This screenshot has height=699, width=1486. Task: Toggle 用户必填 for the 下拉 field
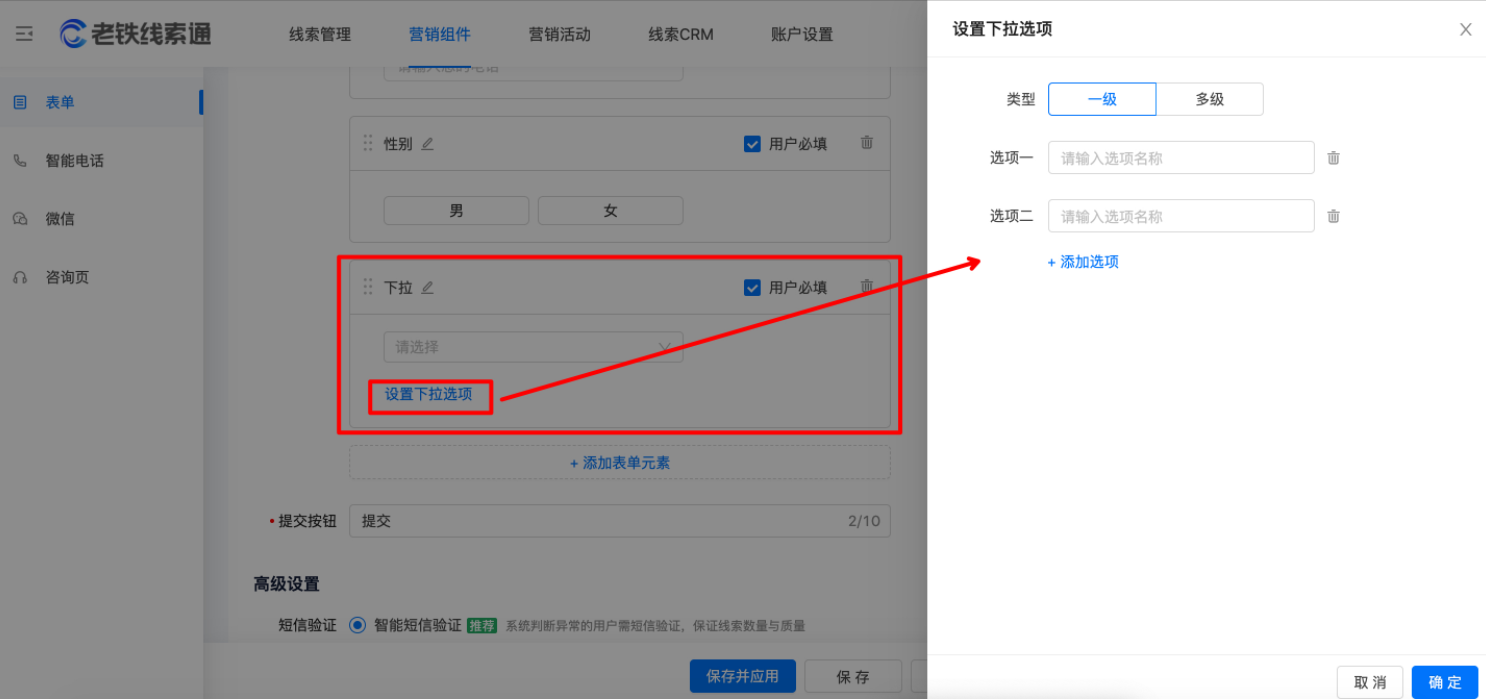tap(752, 287)
